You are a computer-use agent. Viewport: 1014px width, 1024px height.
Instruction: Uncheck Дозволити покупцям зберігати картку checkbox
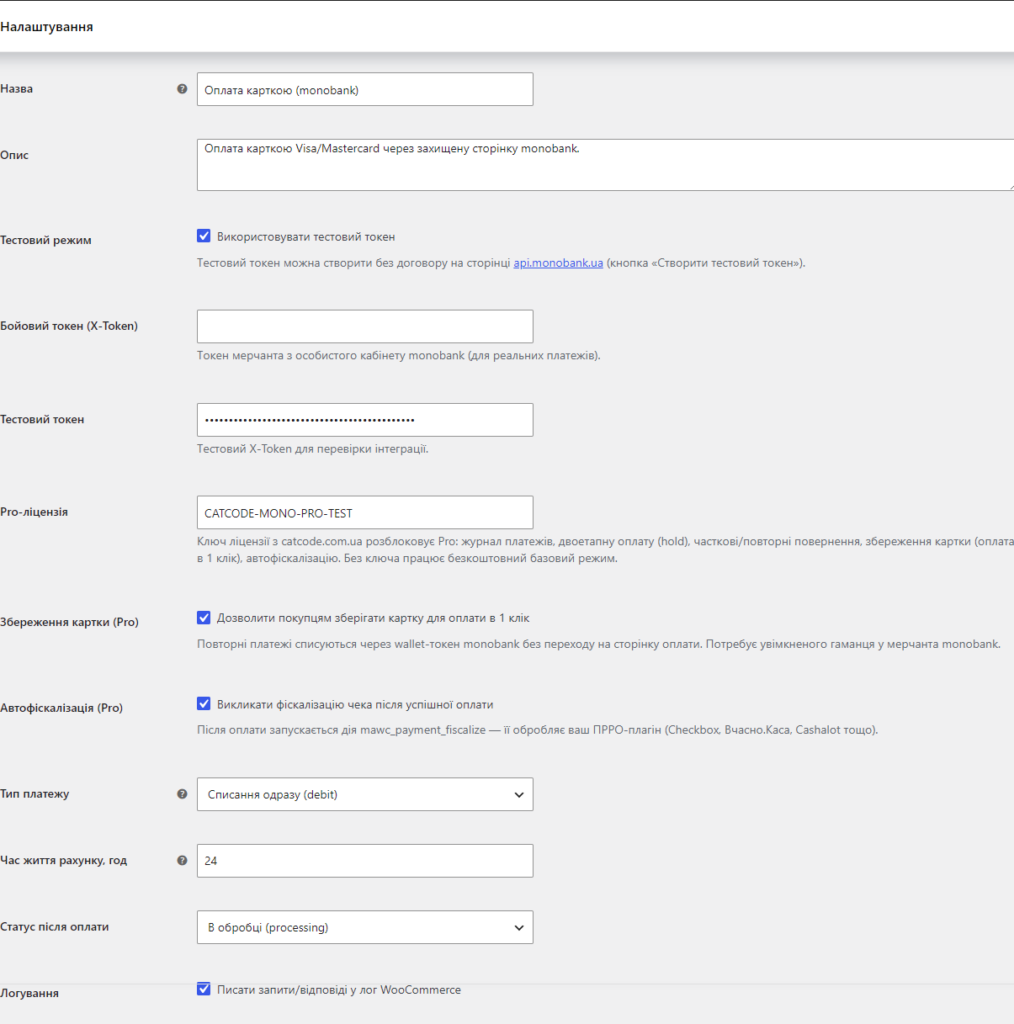pos(204,618)
